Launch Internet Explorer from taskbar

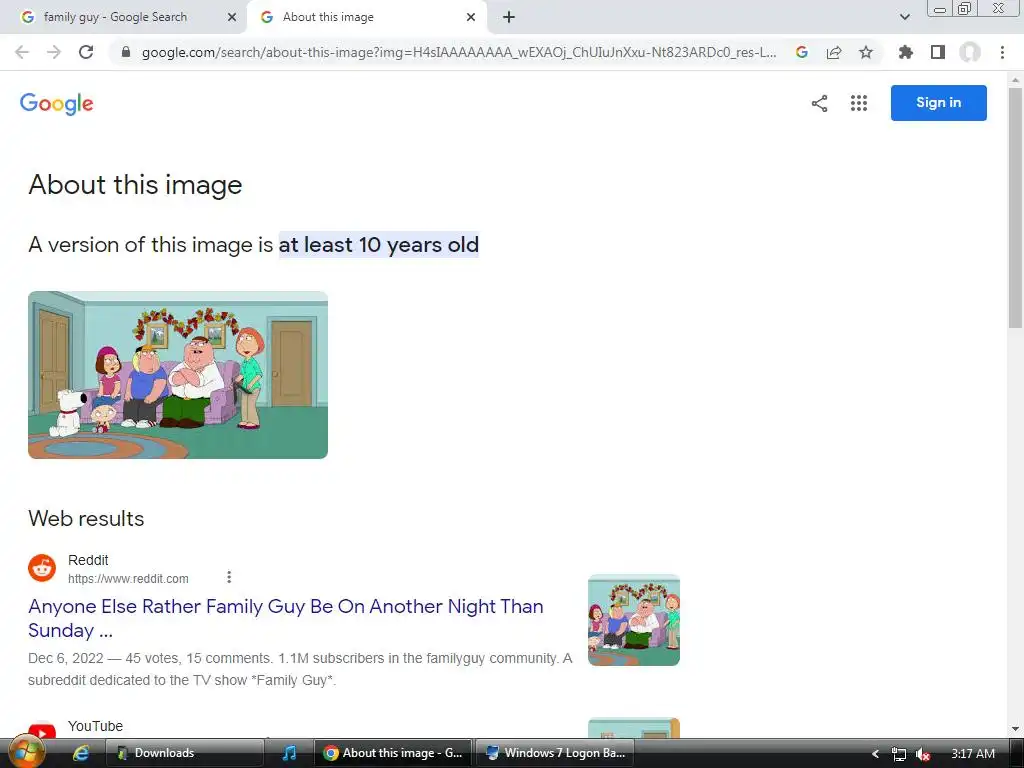click(80, 753)
